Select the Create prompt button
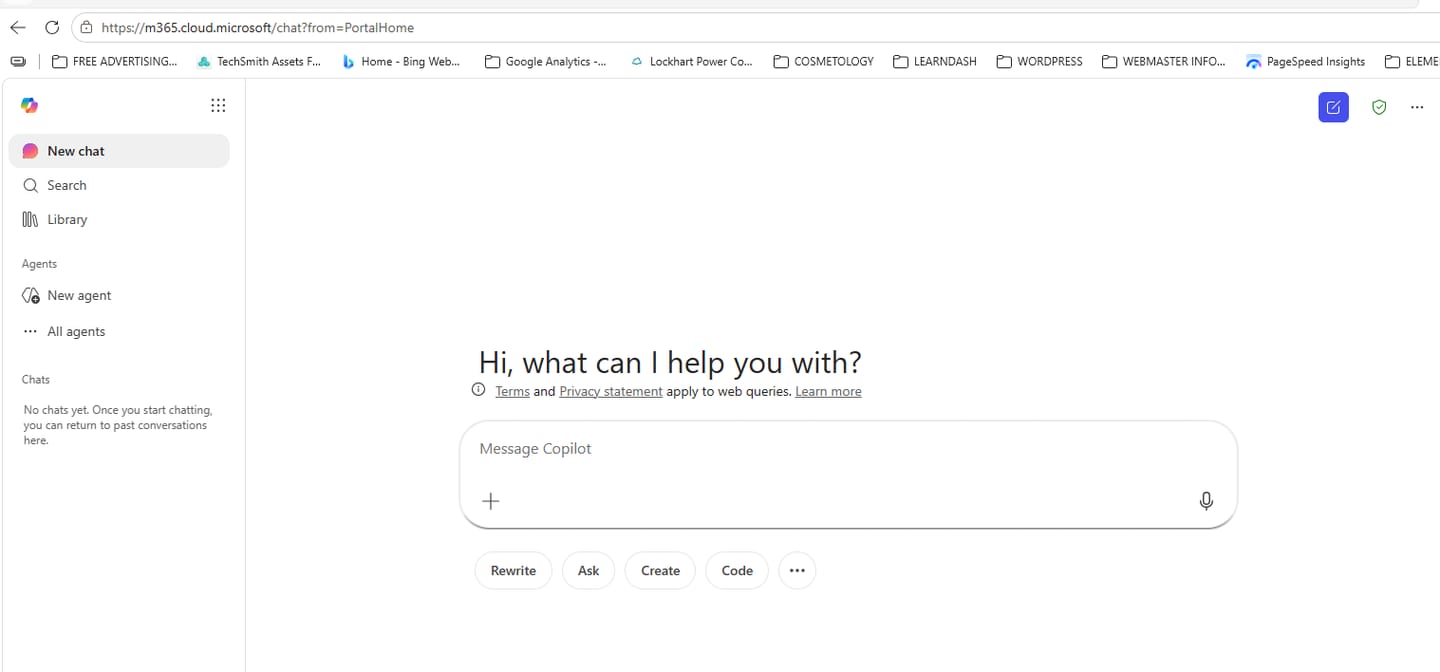Image resolution: width=1440 pixels, height=672 pixels. pyautogui.click(x=660, y=570)
